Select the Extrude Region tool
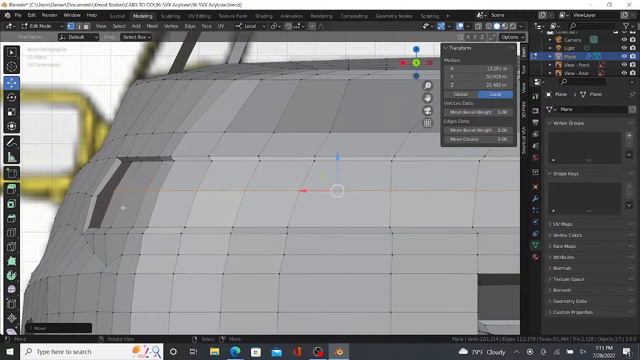640x360 pixels. [x=11, y=189]
